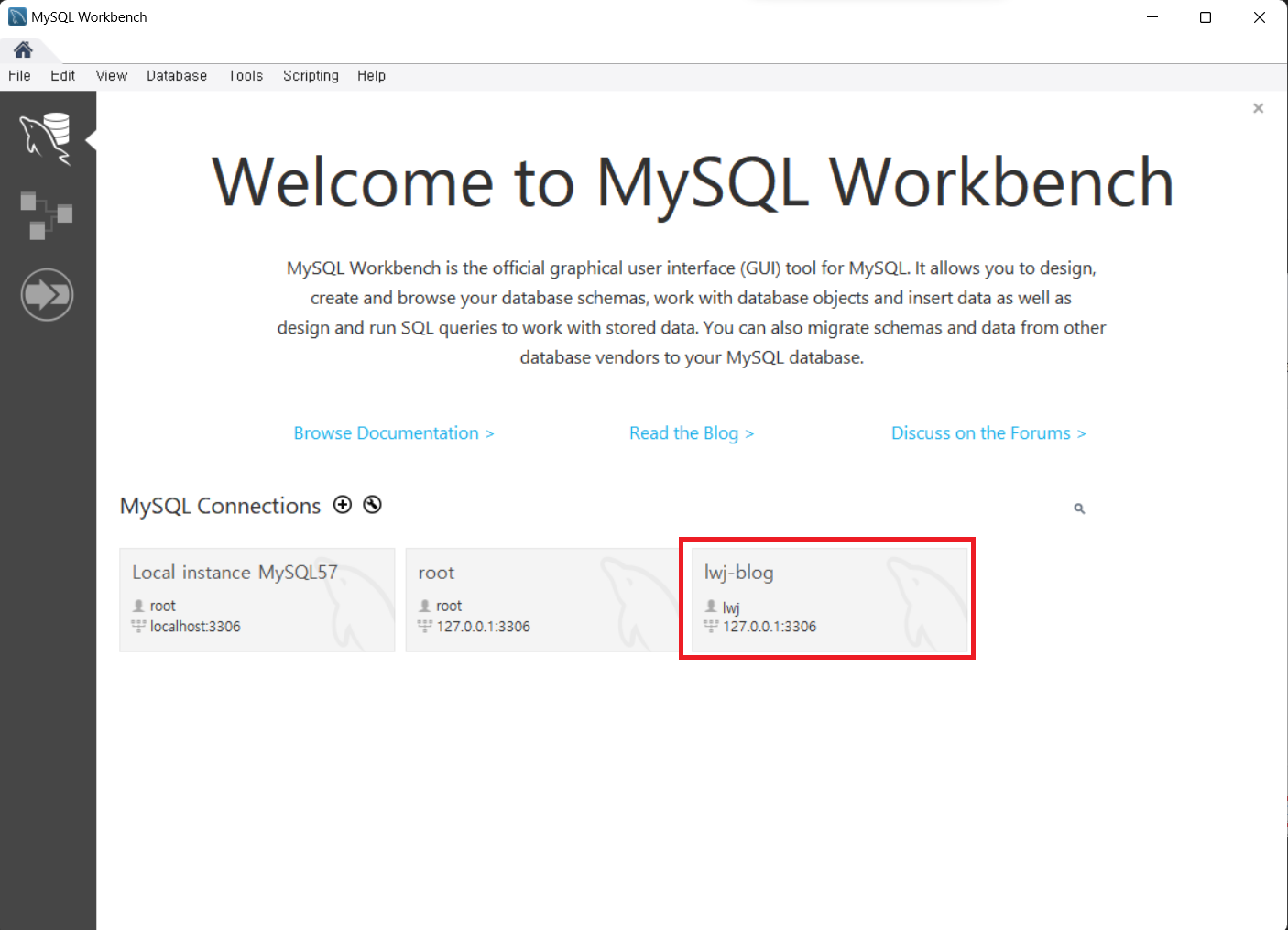Click the MySQL Workbench title bar app icon

tap(17, 17)
